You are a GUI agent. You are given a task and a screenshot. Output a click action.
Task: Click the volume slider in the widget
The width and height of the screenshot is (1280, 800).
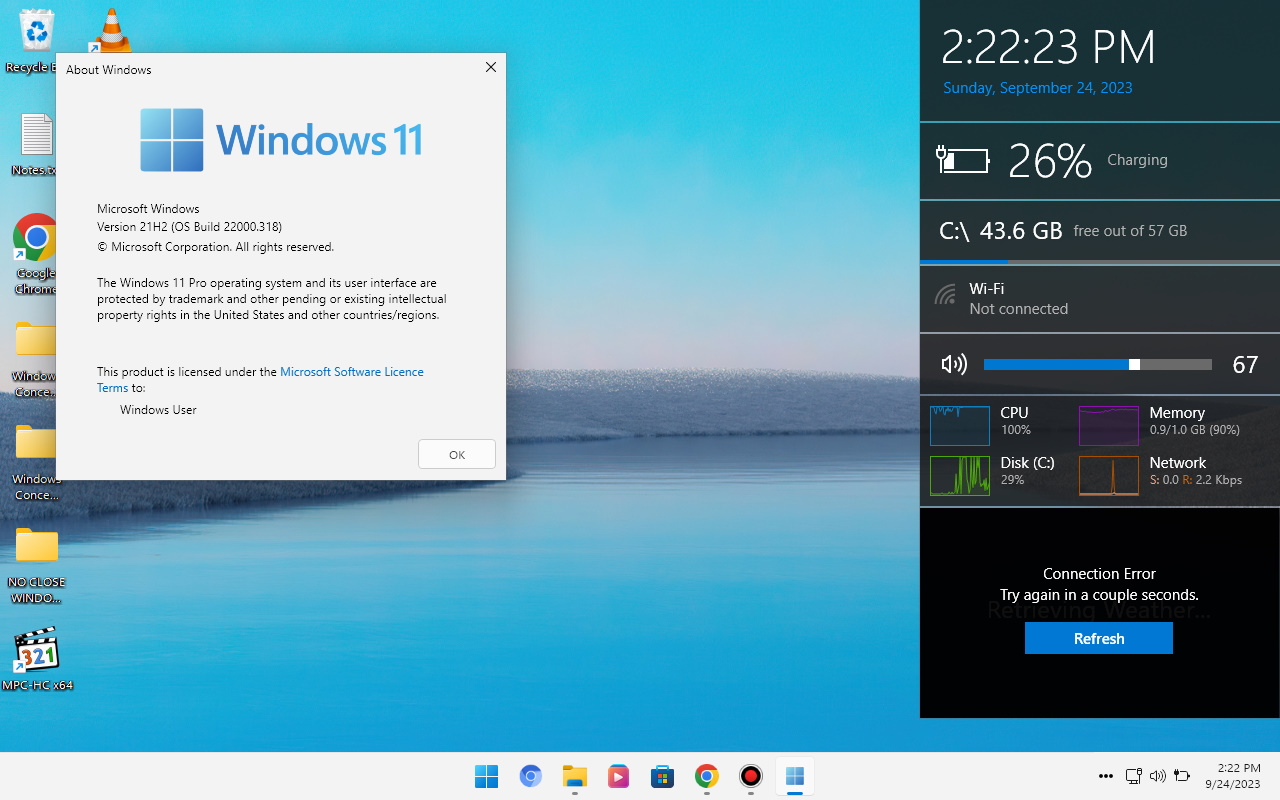1097,365
